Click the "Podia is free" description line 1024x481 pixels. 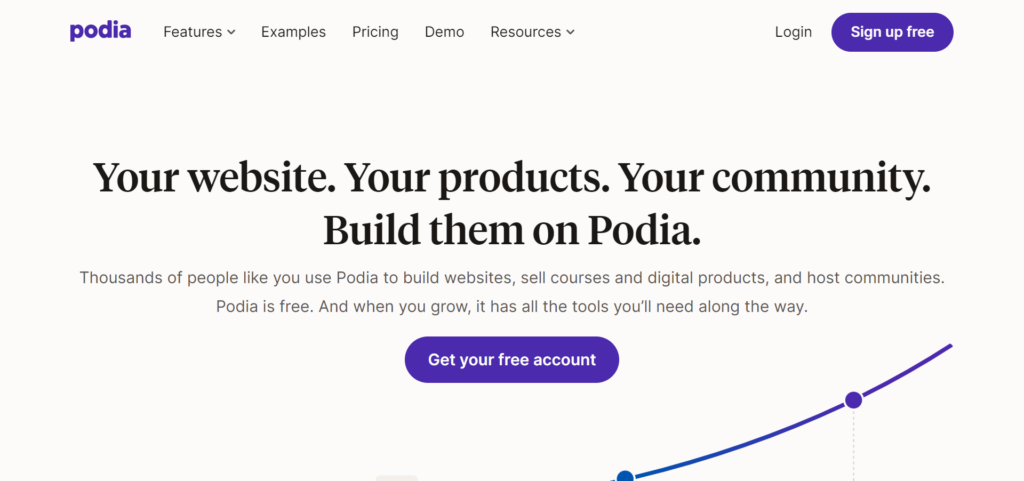click(511, 307)
